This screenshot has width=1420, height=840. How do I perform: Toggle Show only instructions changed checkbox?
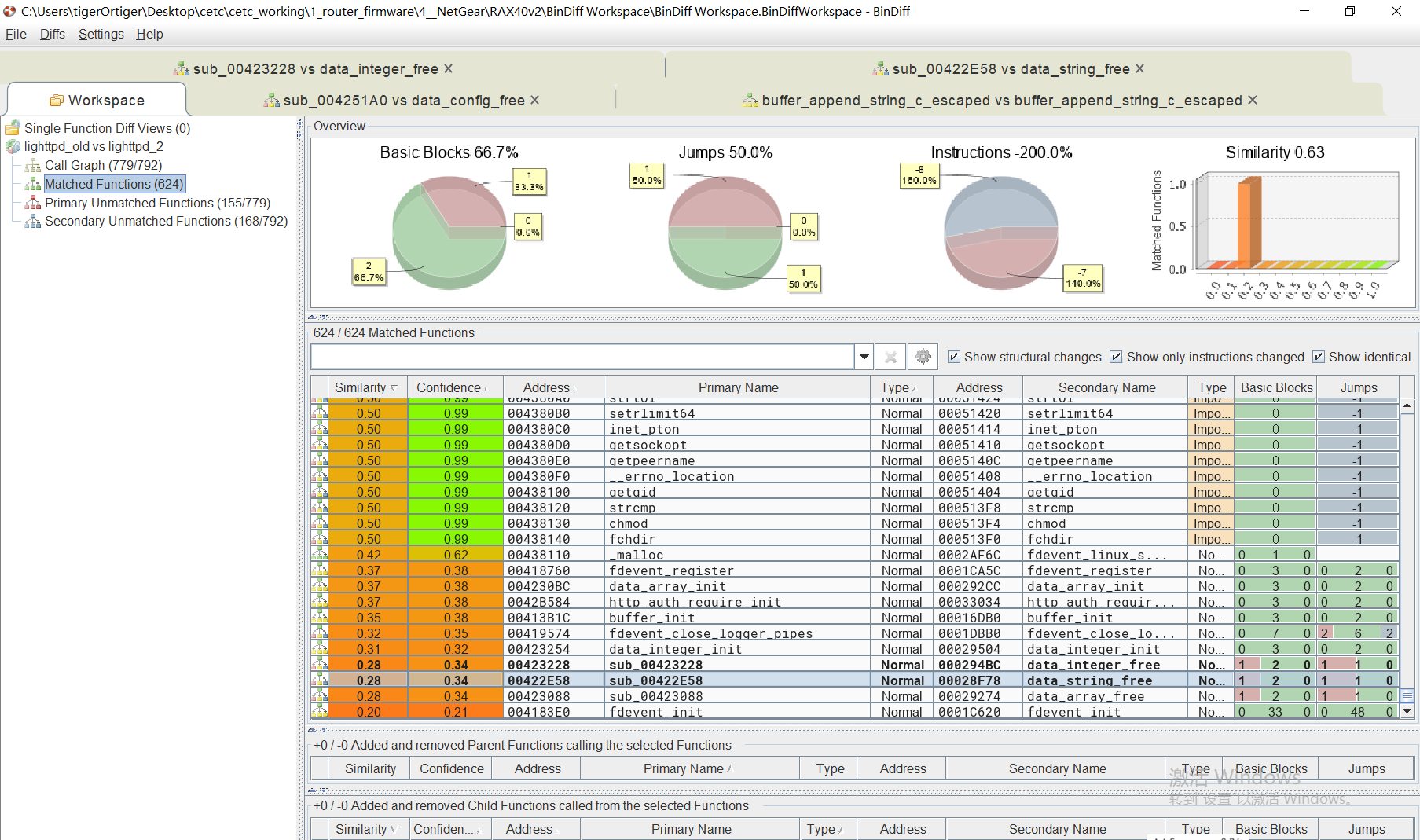coord(1116,357)
